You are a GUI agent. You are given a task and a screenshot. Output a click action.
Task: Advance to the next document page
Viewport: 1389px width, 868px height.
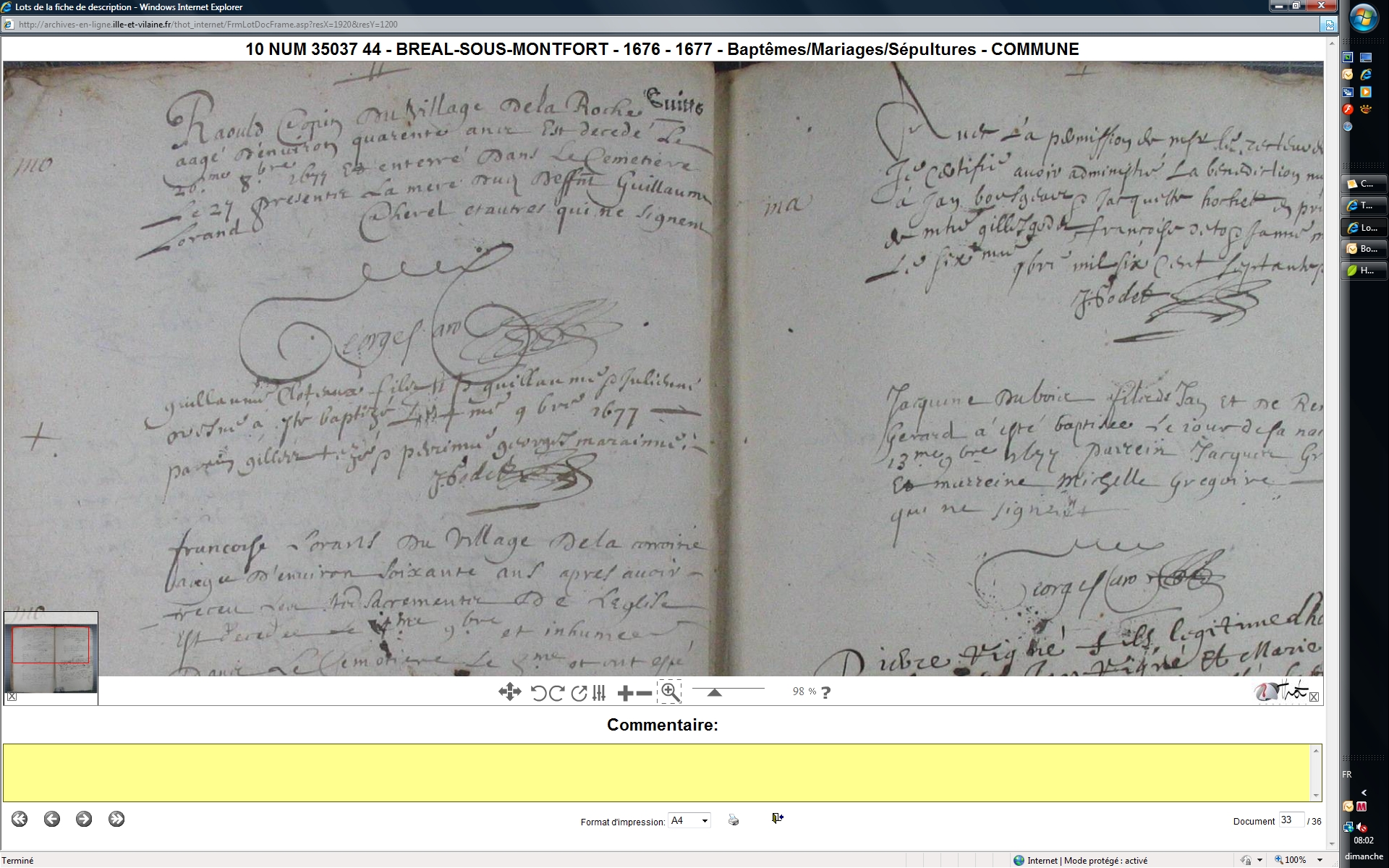[x=84, y=819]
